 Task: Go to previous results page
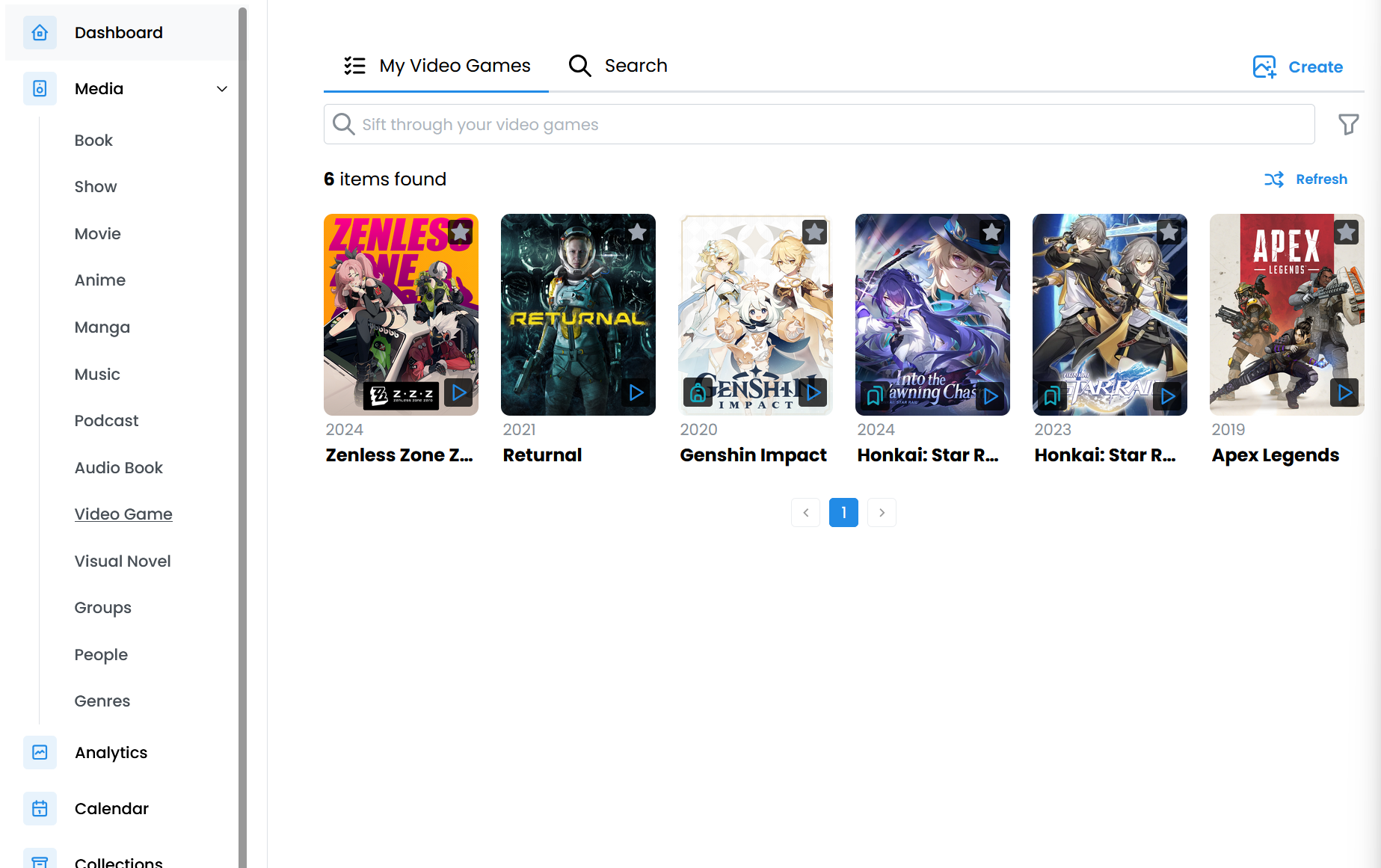[805, 513]
